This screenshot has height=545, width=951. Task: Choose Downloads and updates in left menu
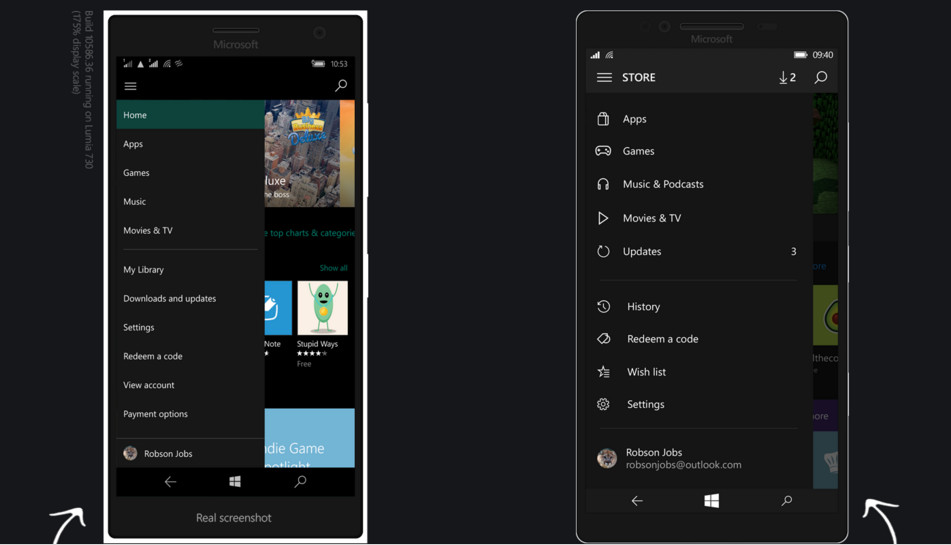point(169,299)
